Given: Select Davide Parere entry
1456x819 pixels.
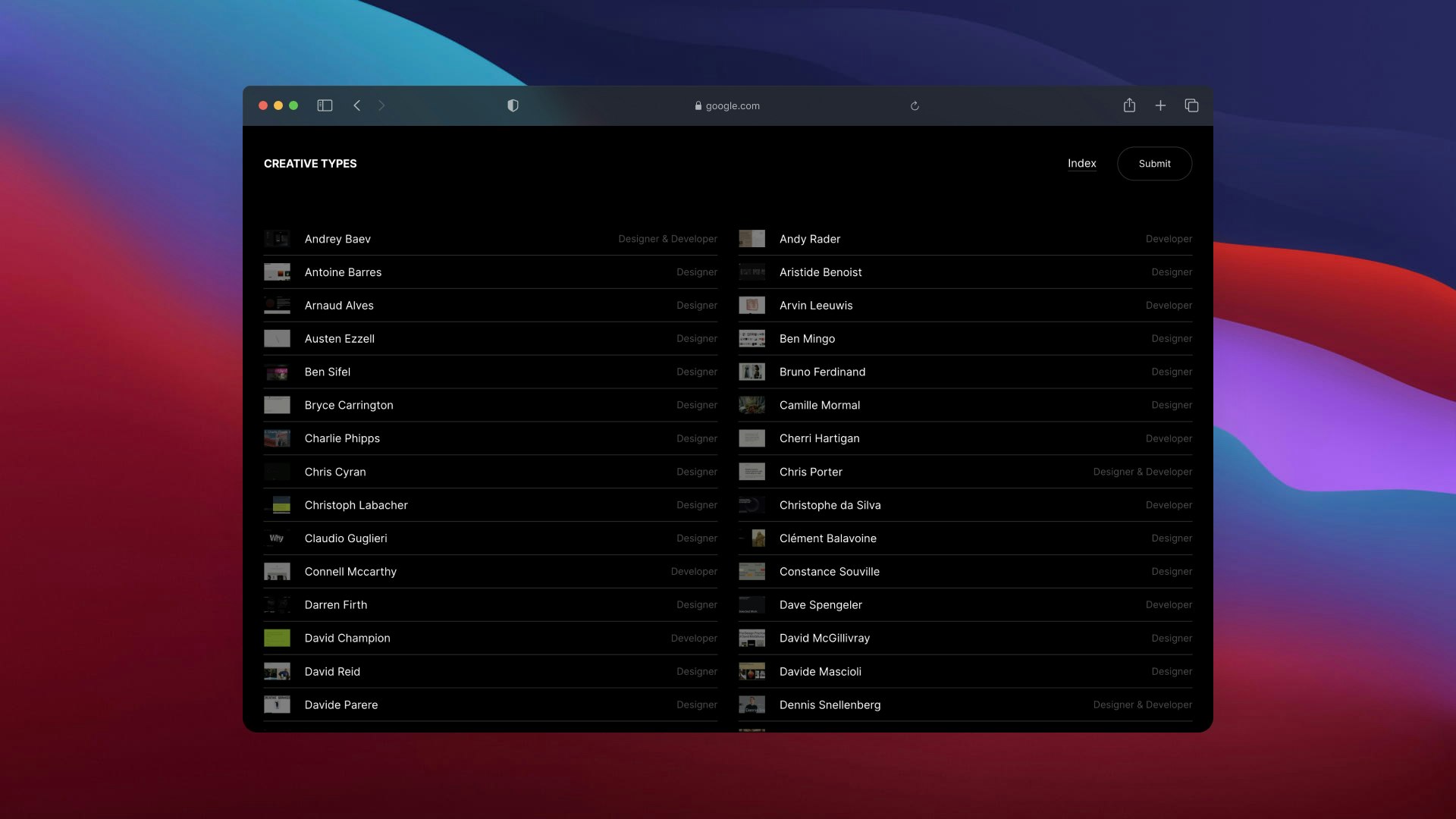Looking at the screenshot, I should (491, 704).
